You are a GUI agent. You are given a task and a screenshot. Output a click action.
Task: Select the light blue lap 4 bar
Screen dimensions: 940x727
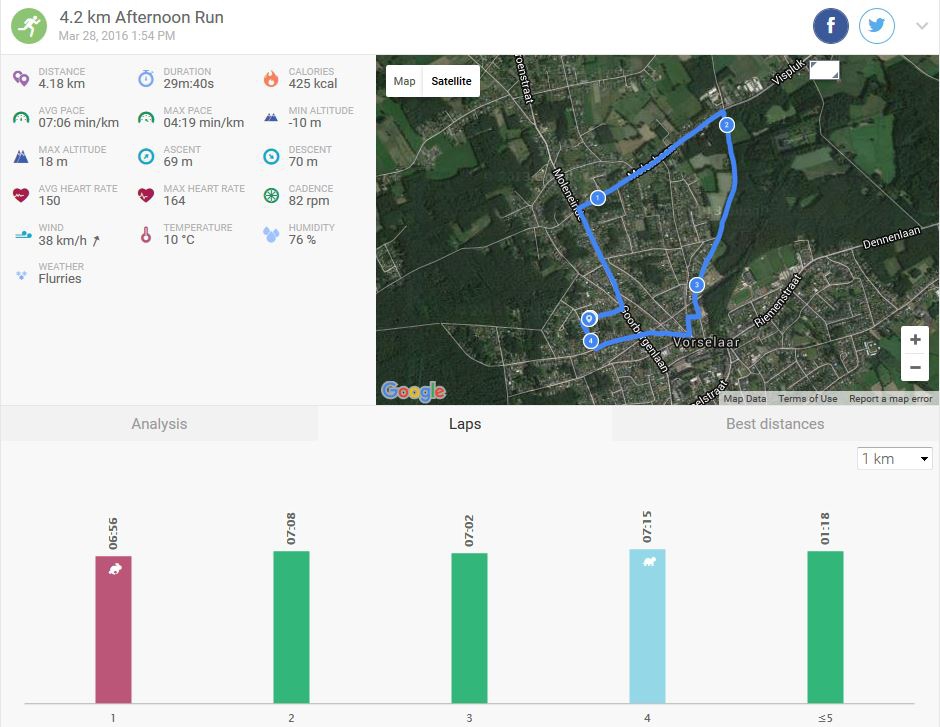pos(647,626)
